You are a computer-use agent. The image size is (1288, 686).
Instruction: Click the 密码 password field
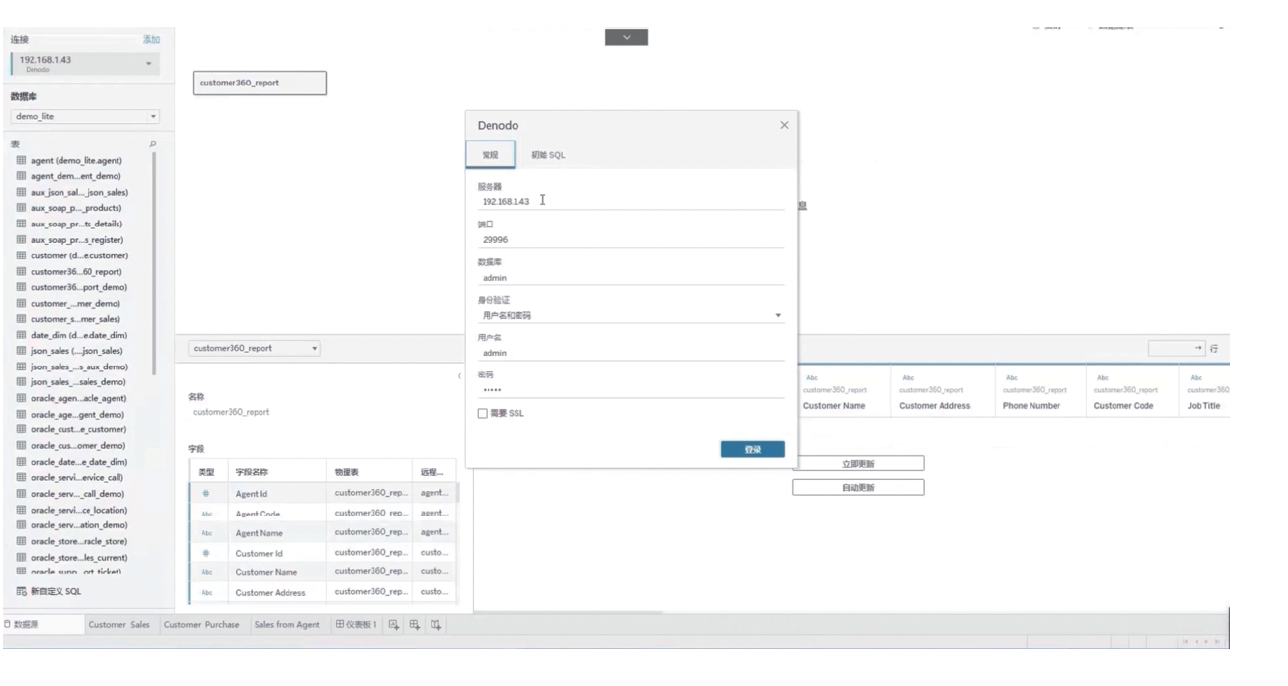pyautogui.click(x=631, y=390)
